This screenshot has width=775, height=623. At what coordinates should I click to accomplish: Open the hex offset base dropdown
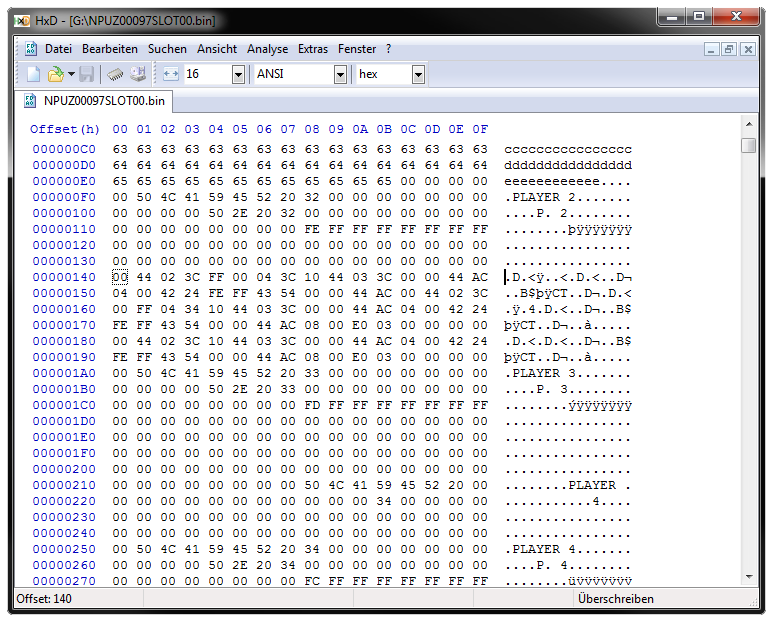click(418, 74)
